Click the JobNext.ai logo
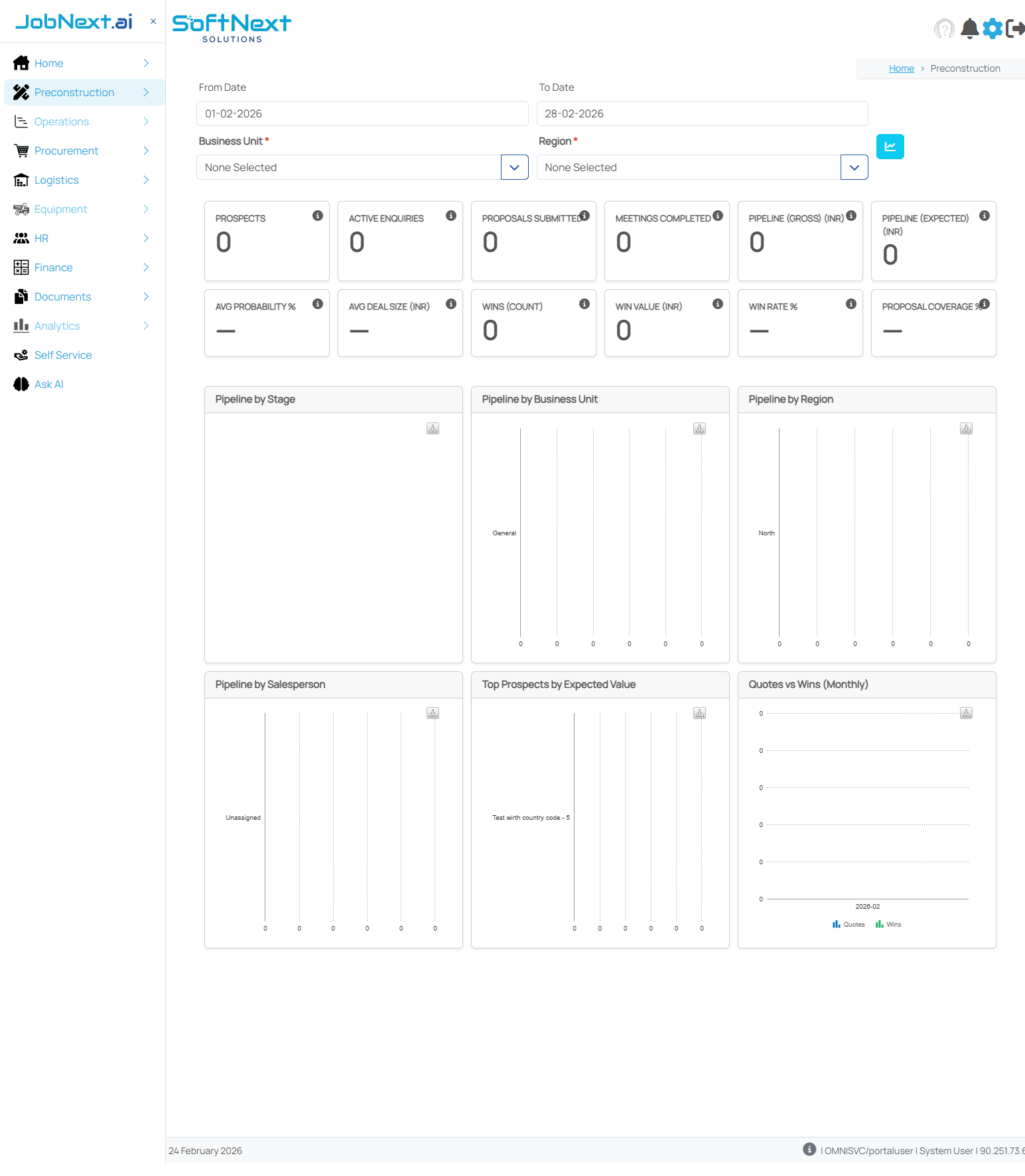The width and height of the screenshot is (1025, 1176). click(74, 22)
